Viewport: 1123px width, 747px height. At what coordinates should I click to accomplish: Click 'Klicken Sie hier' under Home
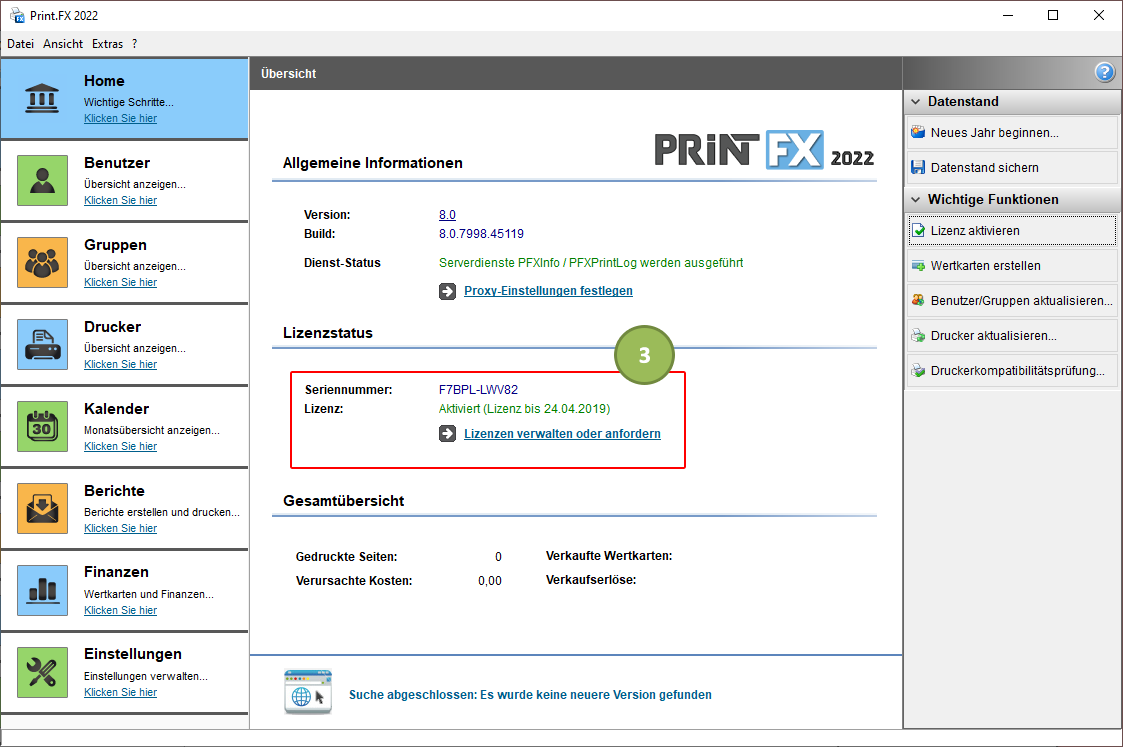click(120, 119)
